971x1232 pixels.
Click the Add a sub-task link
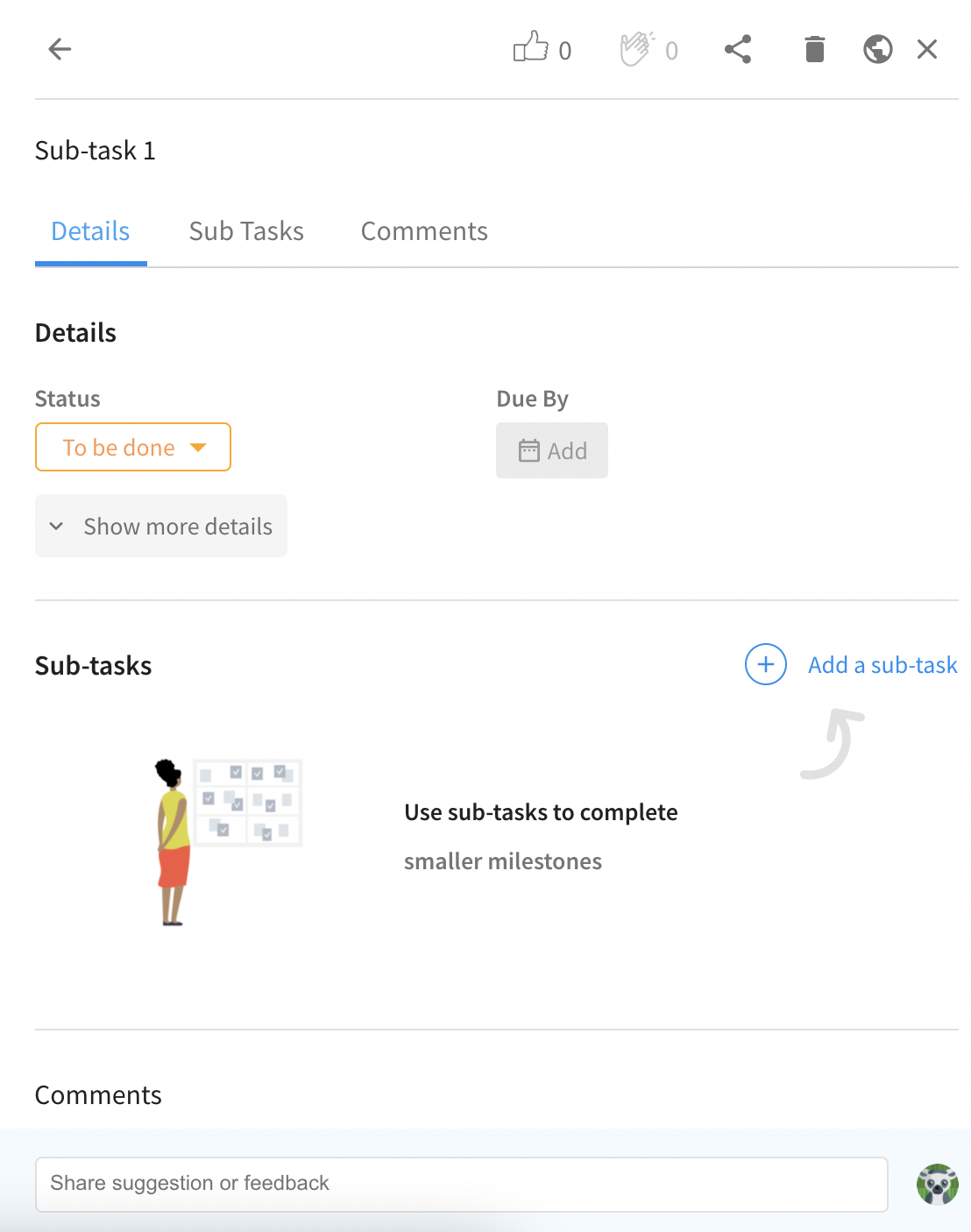882,665
